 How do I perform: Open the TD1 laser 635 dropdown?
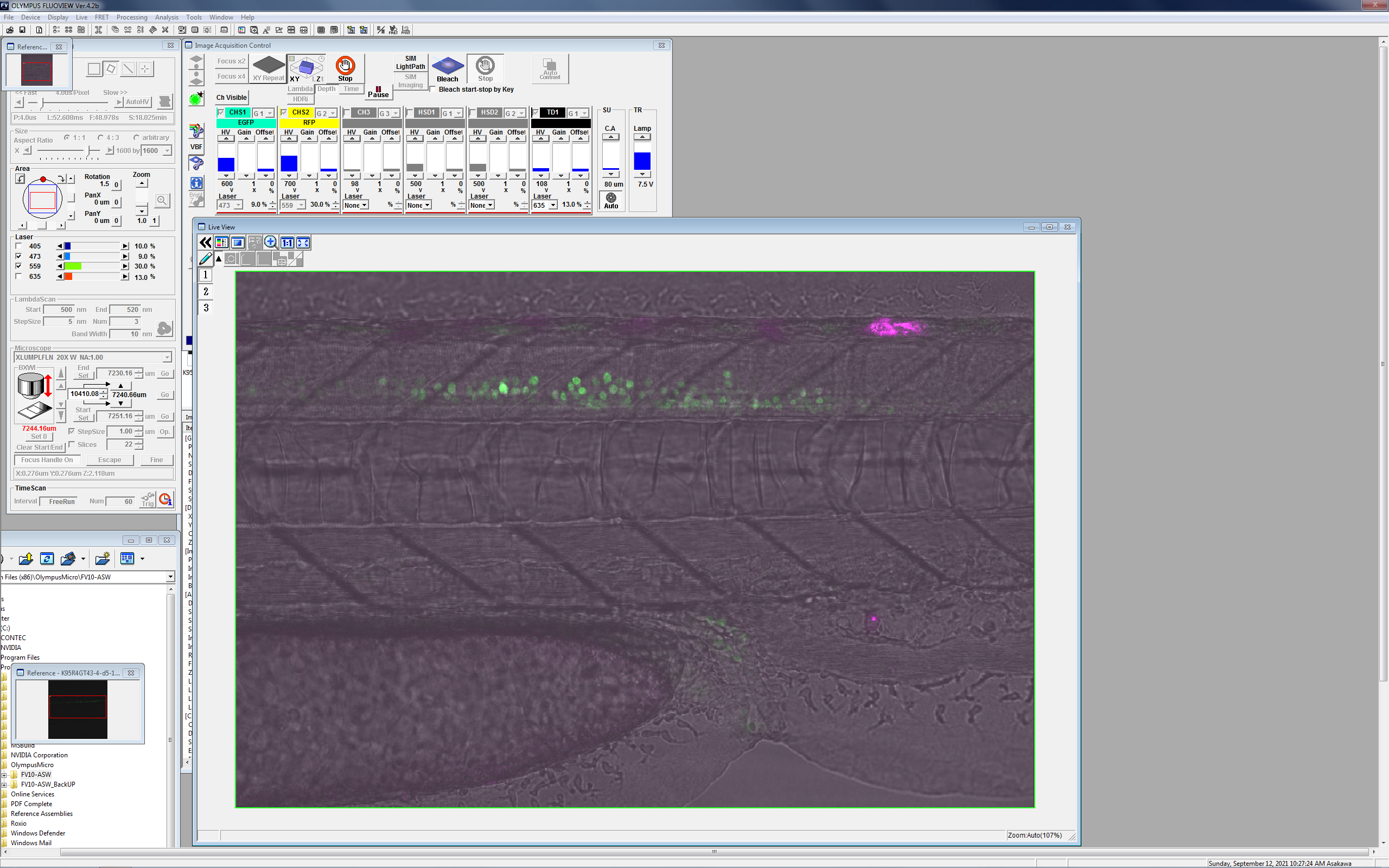553,206
